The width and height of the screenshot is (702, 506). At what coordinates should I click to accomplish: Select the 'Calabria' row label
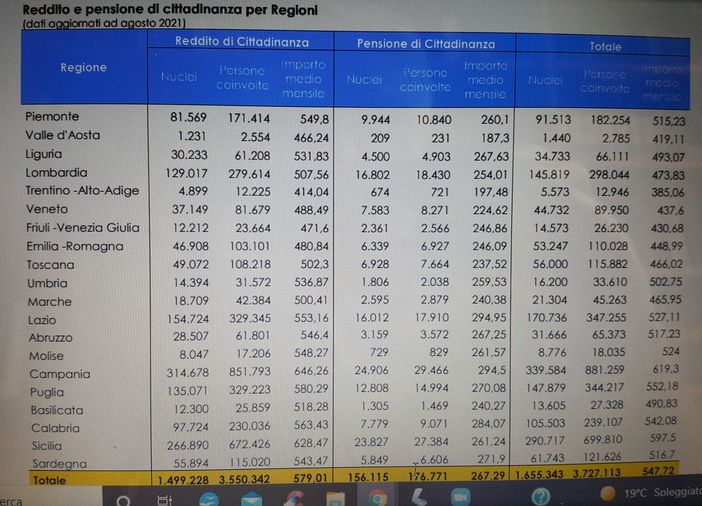[x=56, y=428]
